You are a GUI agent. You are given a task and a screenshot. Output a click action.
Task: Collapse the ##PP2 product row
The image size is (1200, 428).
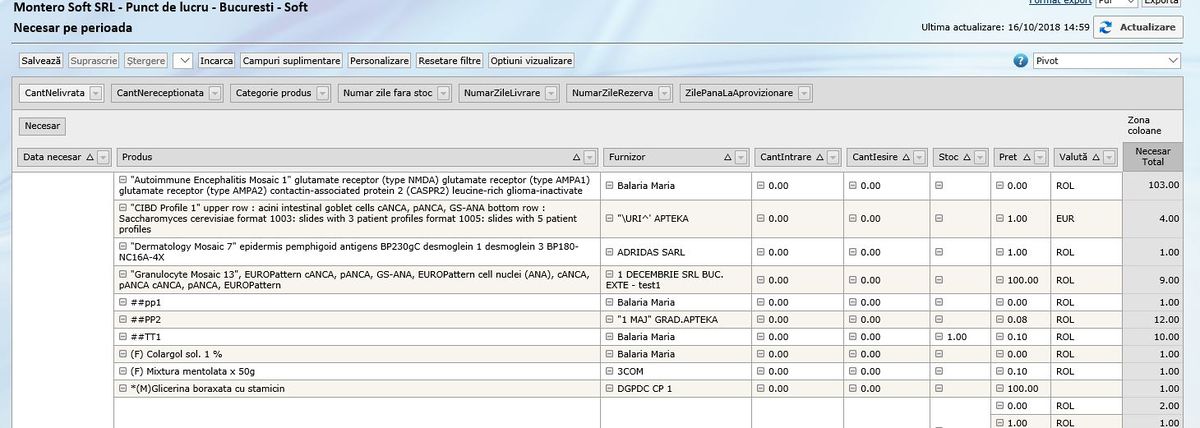point(123,319)
